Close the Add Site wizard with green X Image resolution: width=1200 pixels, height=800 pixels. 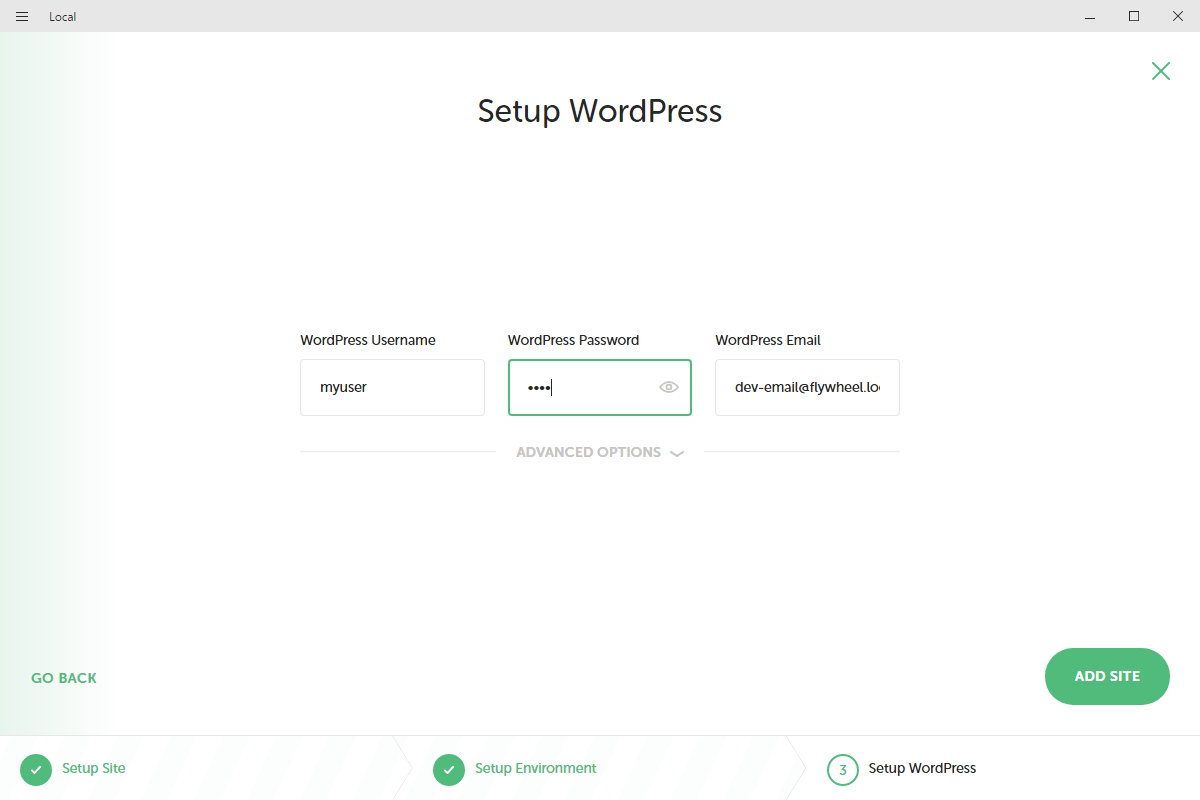click(x=1160, y=70)
